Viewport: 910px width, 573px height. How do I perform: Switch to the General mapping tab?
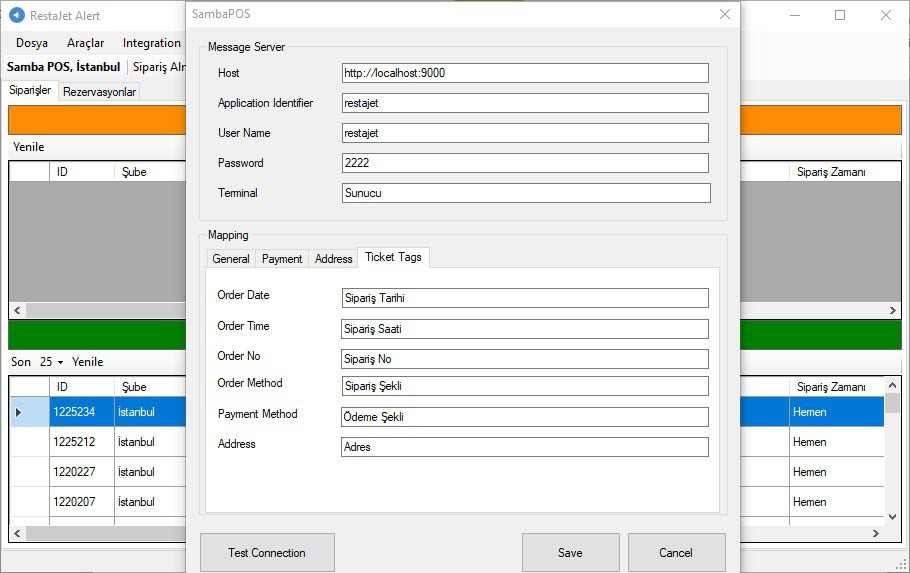click(231, 259)
